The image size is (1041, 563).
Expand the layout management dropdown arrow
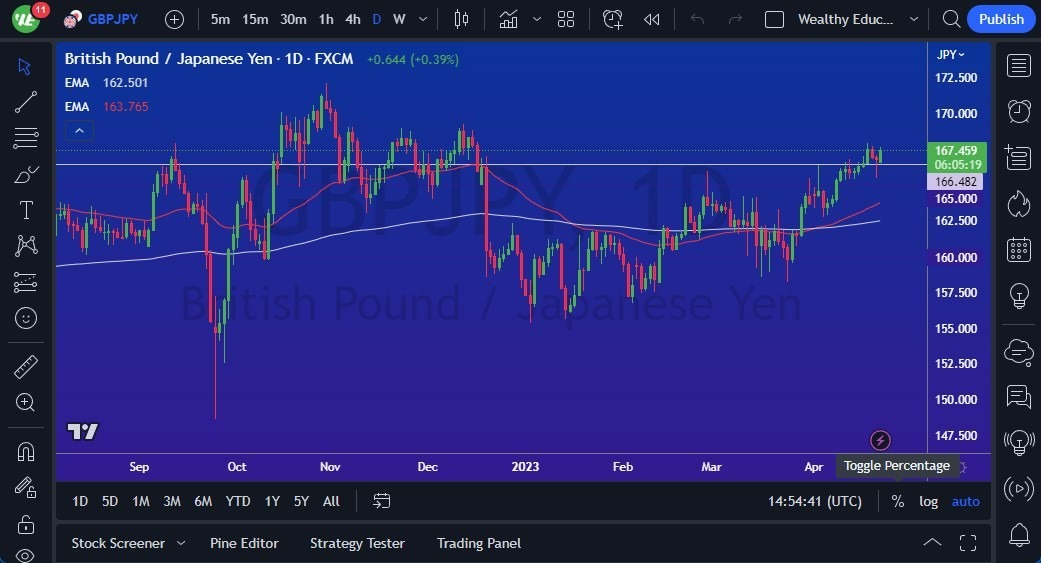tap(914, 19)
